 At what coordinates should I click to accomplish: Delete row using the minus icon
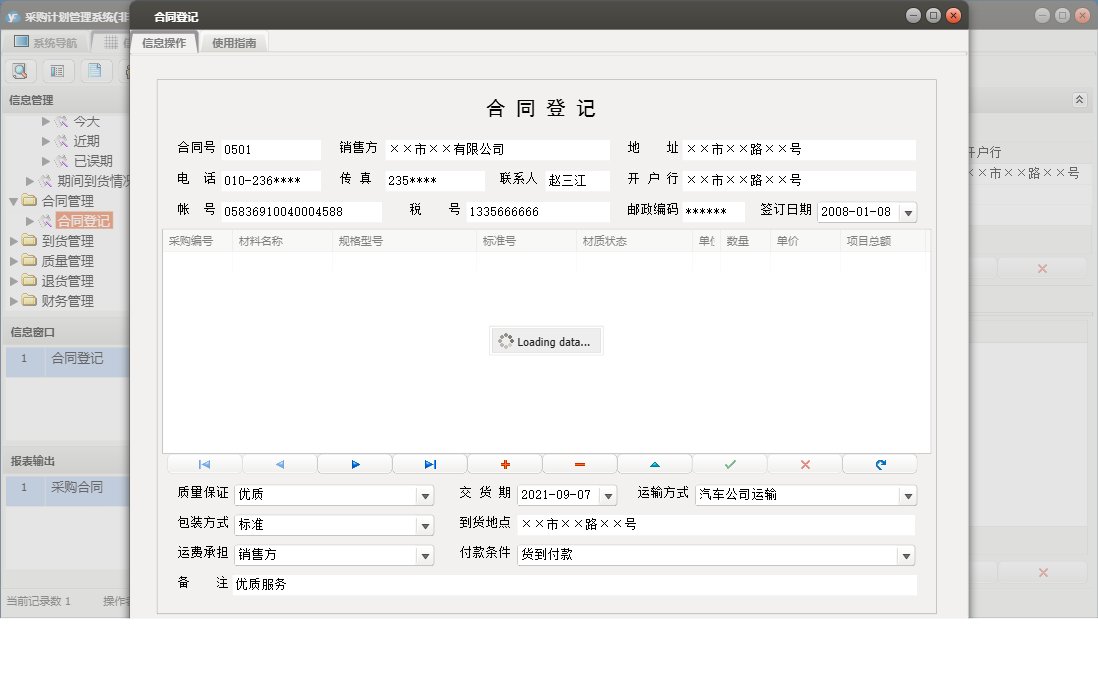[x=580, y=464]
